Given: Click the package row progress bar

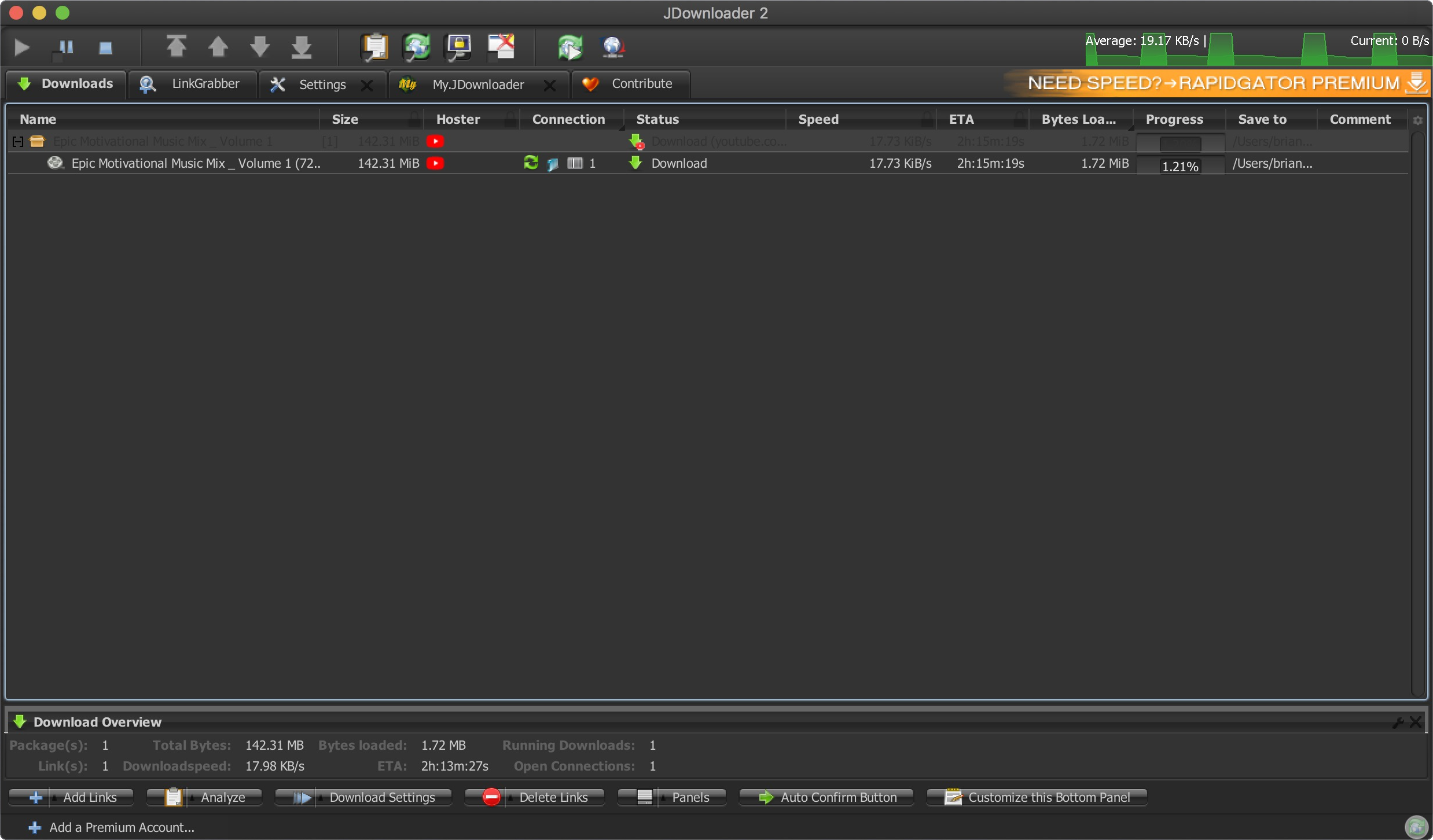Looking at the screenshot, I should click(x=1181, y=142).
